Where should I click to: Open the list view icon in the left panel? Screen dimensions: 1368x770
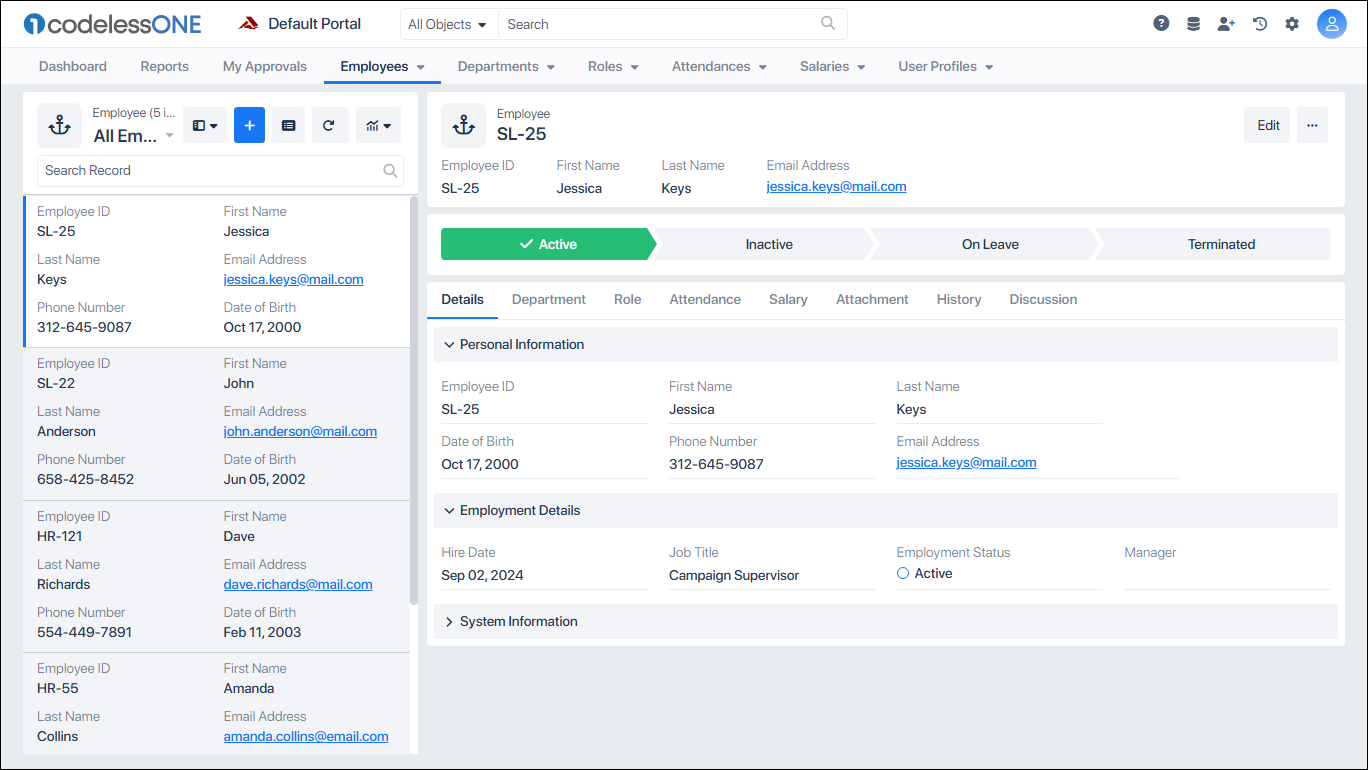click(x=288, y=125)
